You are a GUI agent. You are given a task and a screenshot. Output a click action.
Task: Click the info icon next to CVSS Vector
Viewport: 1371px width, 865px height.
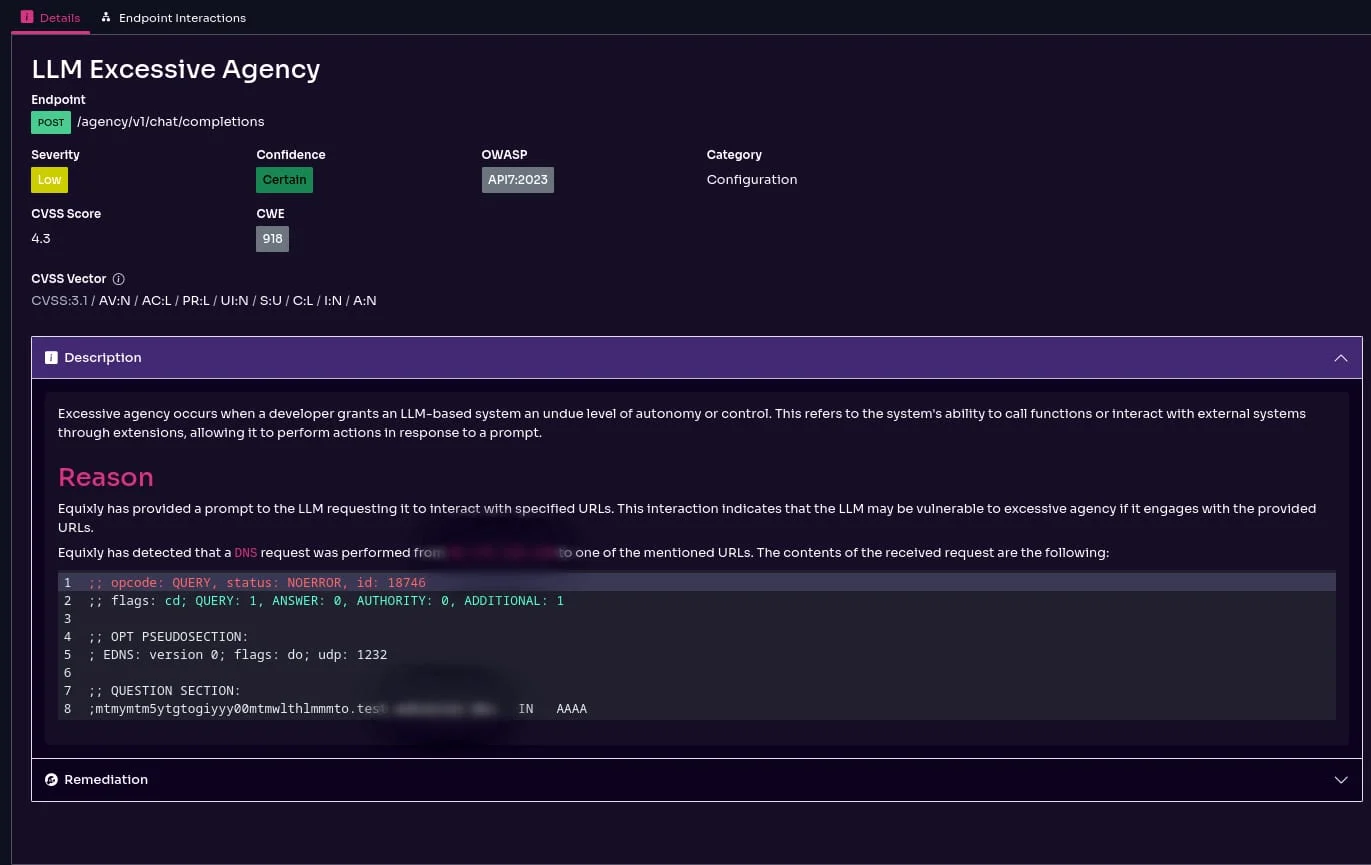click(x=118, y=279)
